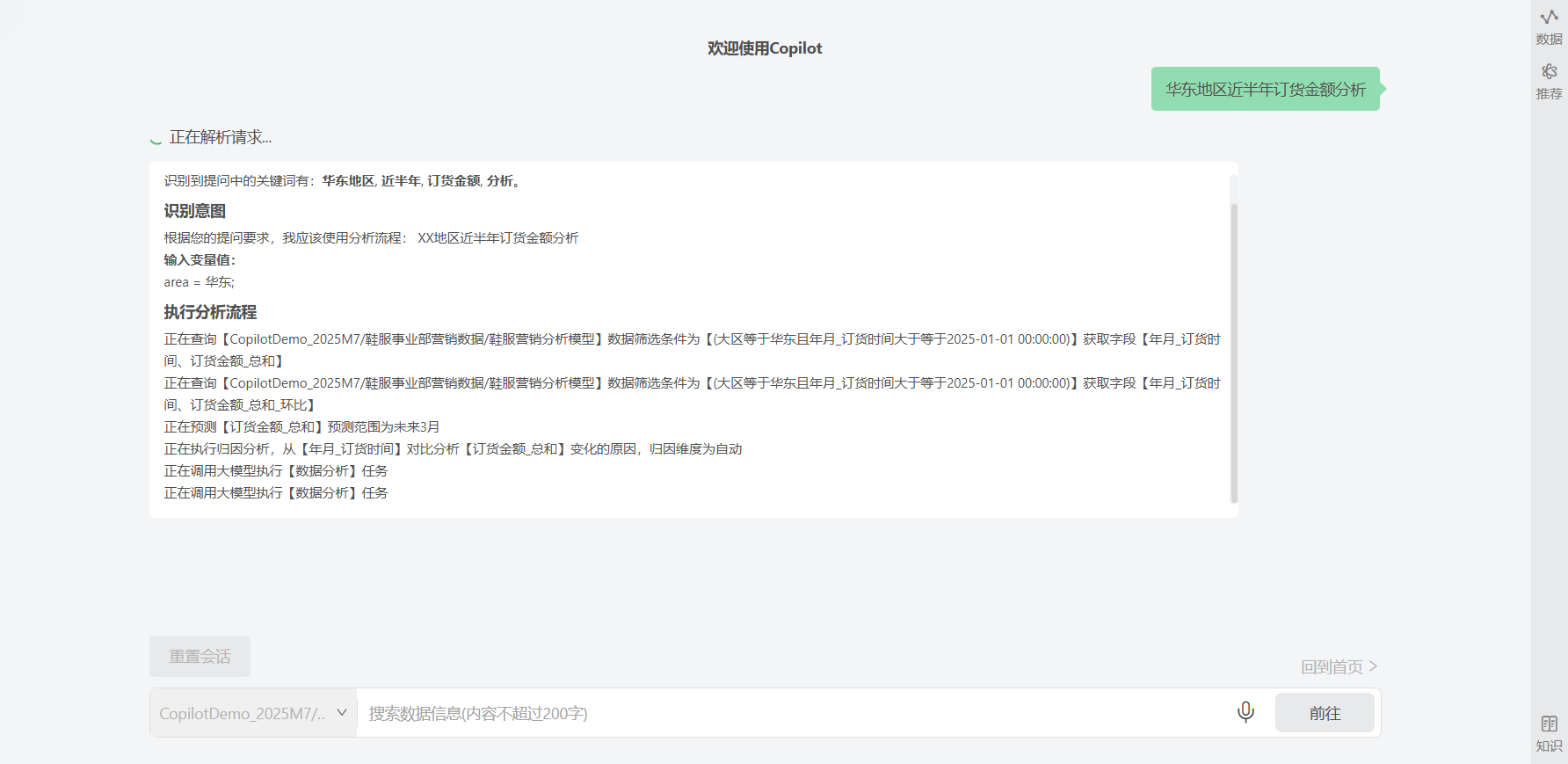Click the arrow after 回到首页

(1373, 666)
